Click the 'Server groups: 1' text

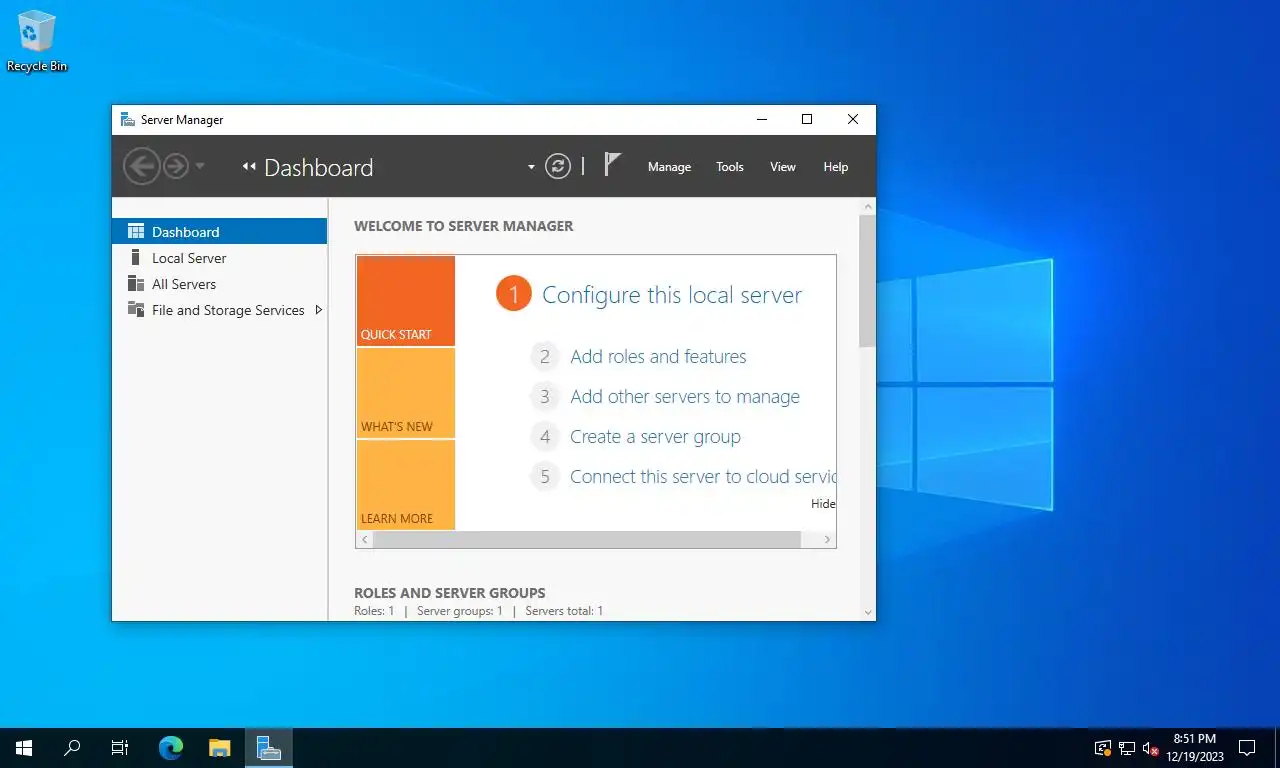coord(460,610)
